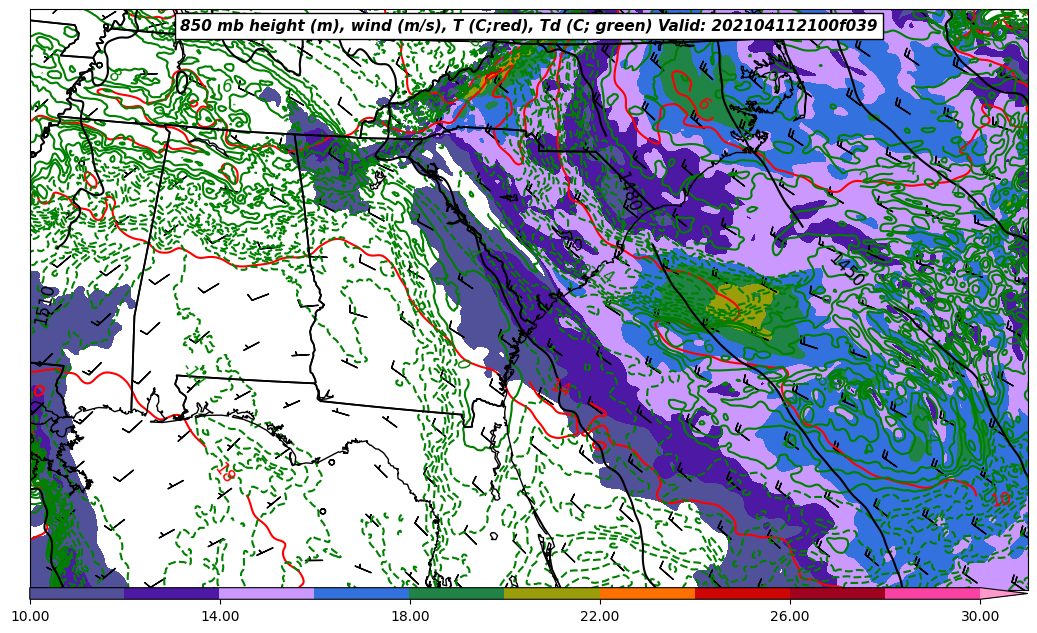Select the bright red colorbar segment before 26.00
Viewport: 1037px width, 633px height.
click(741, 593)
